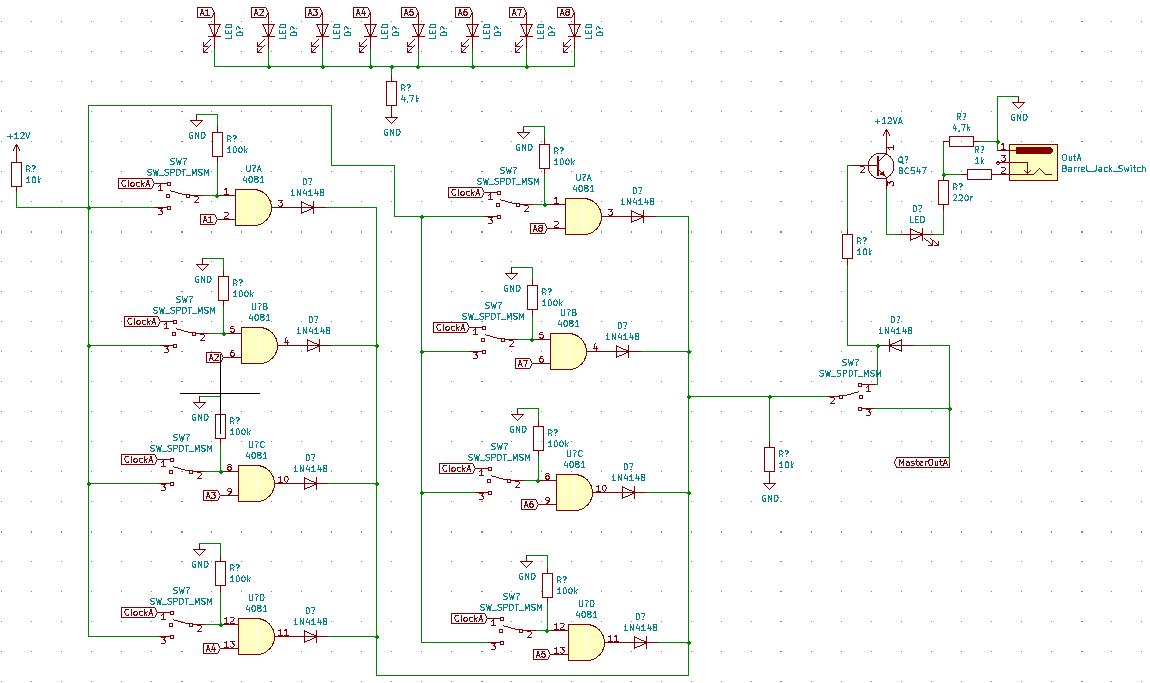Select the SW_SPDT_MSM switch near MasterOutA

coord(851,398)
